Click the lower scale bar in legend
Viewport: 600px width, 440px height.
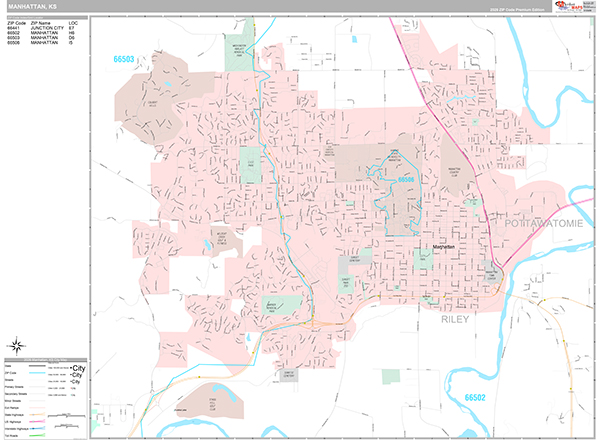pyautogui.click(x=67, y=426)
